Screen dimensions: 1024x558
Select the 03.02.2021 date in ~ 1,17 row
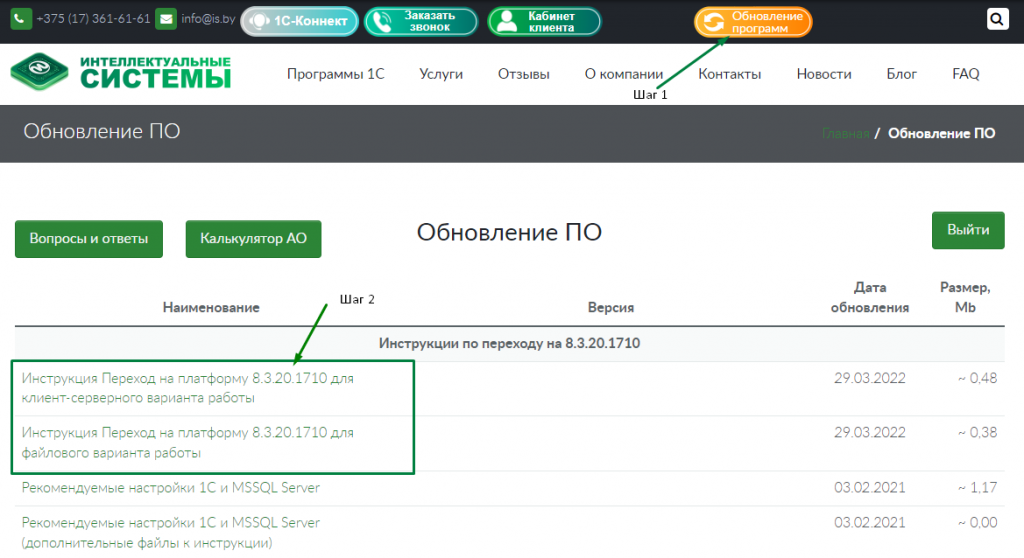click(x=870, y=487)
